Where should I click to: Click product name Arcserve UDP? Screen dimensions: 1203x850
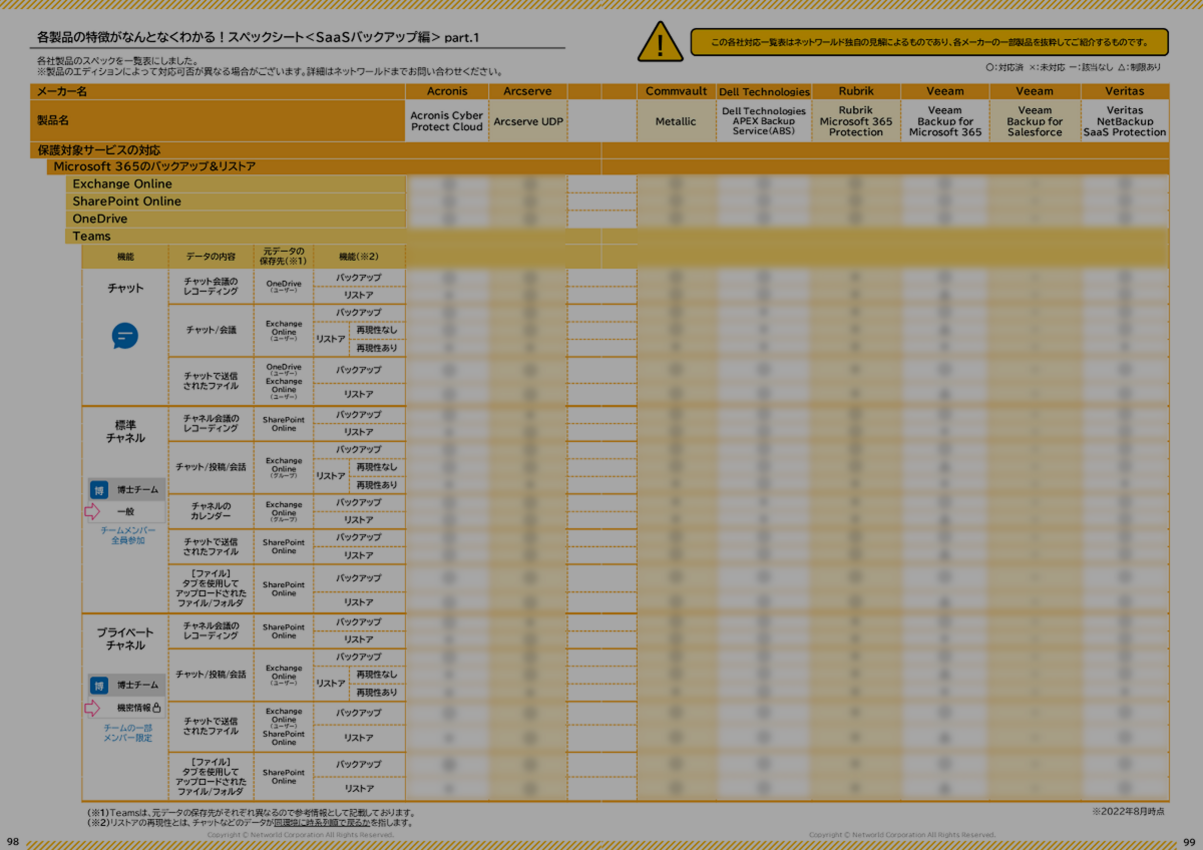point(528,122)
